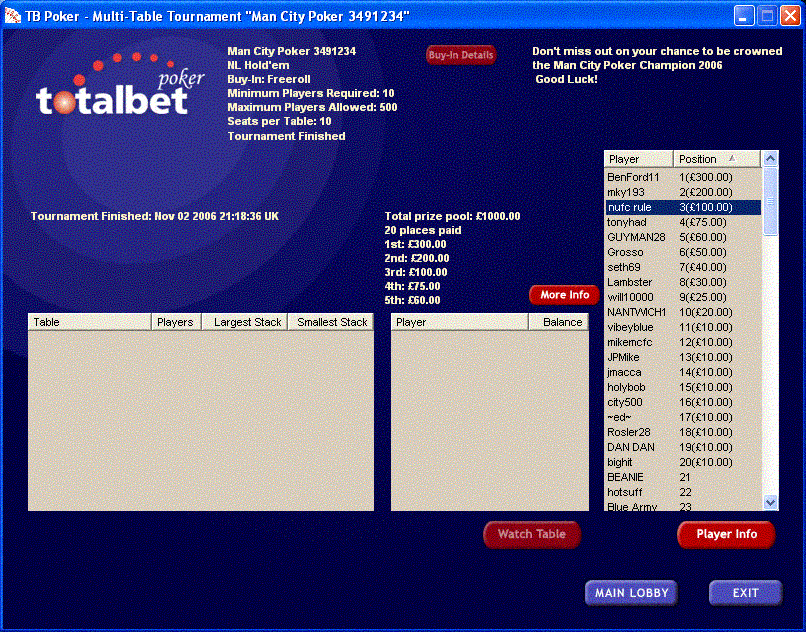Click the Watch Table button

532,534
